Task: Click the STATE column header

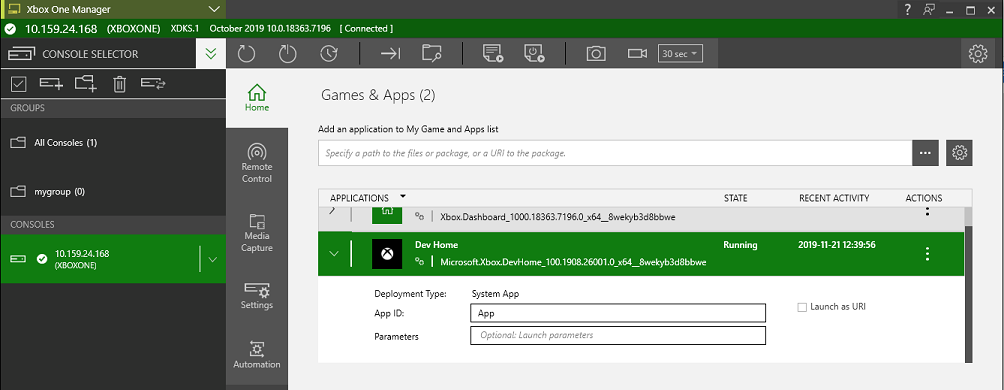Action: click(x=735, y=198)
